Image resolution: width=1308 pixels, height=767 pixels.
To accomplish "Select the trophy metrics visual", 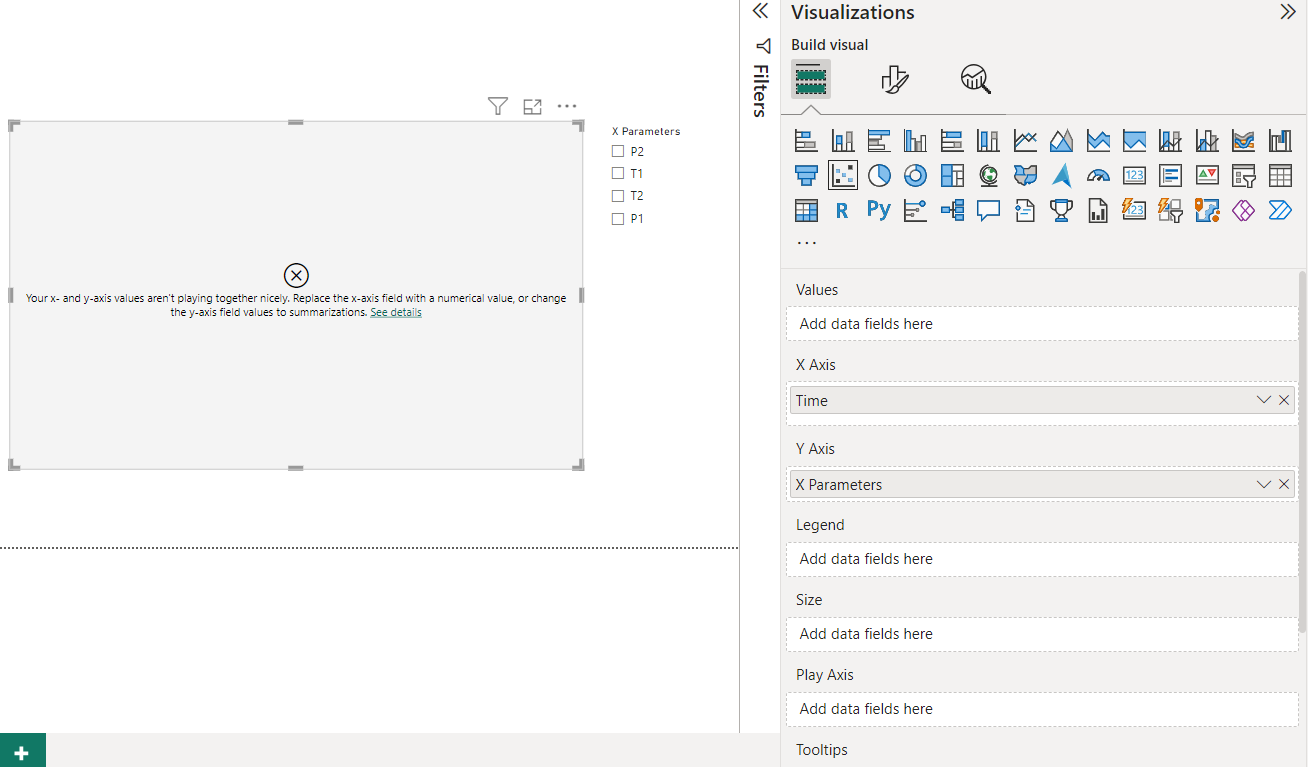I will [x=1061, y=210].
